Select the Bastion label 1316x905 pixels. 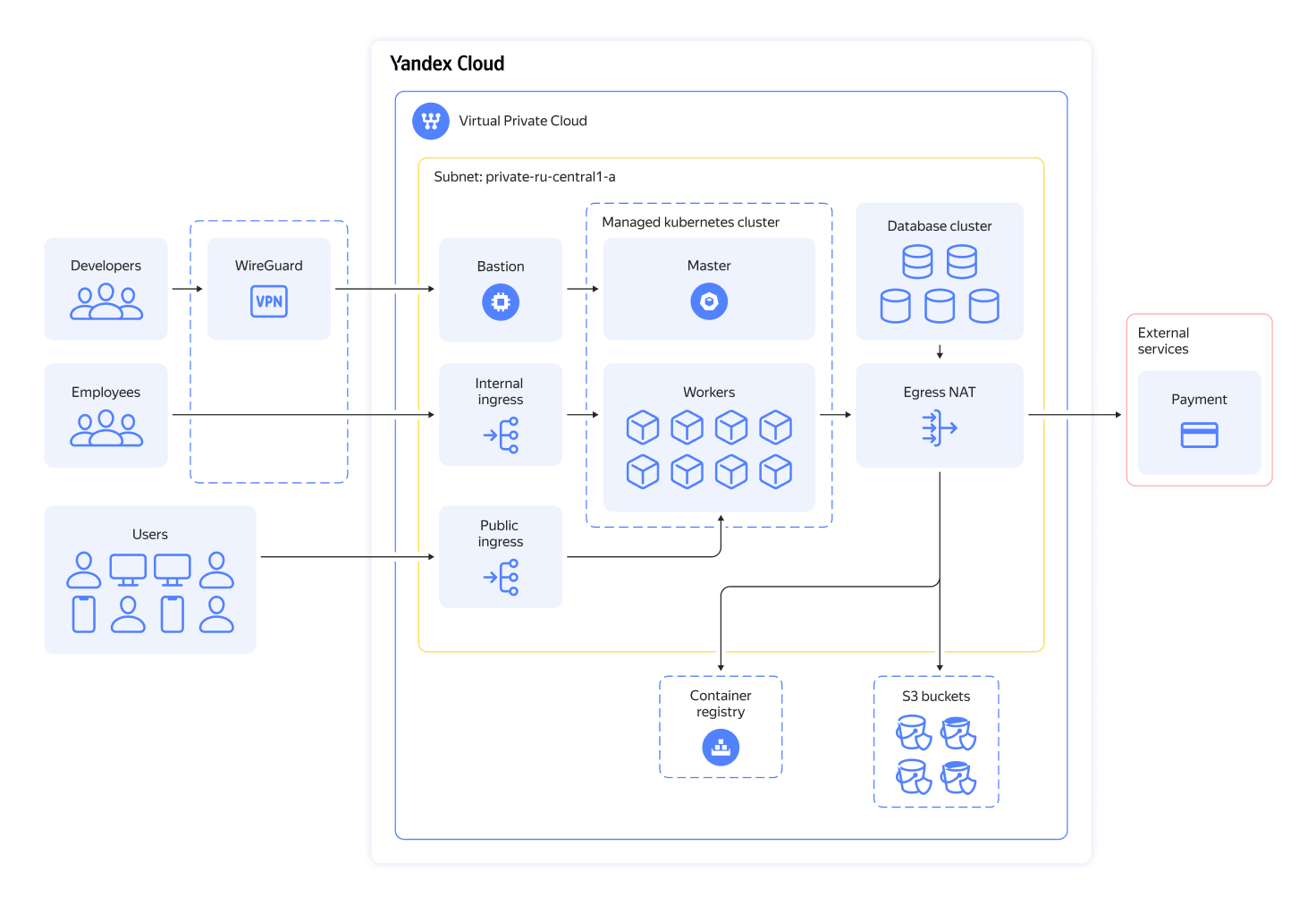coord(501,266)
